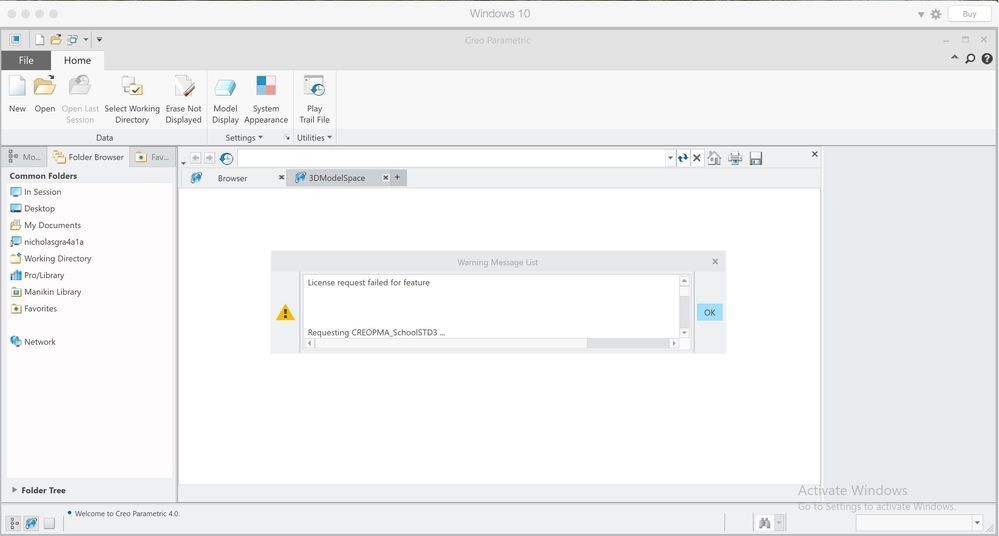The width and height of the screenshot is (999, 536).
Task: Save the browser page with disk icon
Action: point(756,158)
